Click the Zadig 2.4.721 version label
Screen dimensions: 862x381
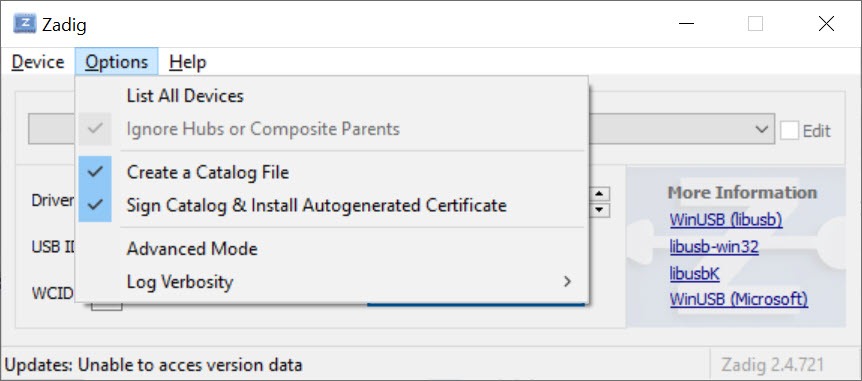(772, 365)
